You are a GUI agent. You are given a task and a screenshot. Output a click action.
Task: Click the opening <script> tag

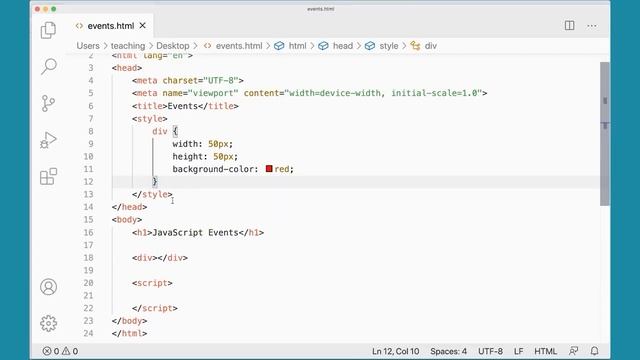click(152, 283)
